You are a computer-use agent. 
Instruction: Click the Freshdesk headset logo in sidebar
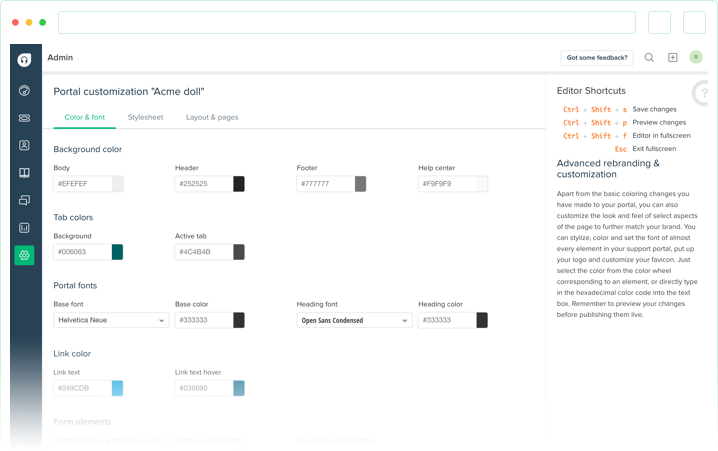pos(25,60)
